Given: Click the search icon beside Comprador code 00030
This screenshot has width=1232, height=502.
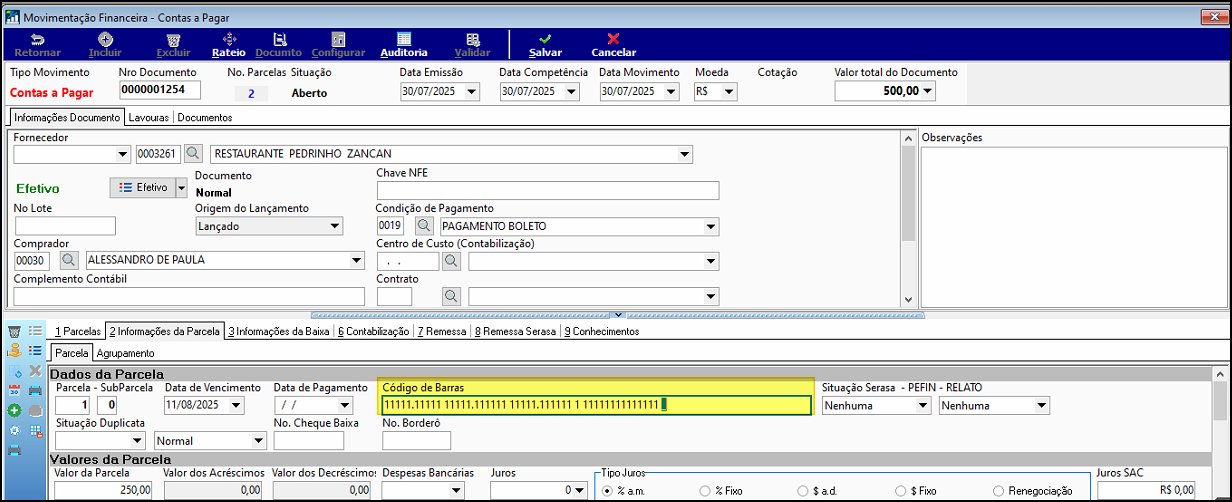Looking at the screenshot, I should tap(70, 260).
